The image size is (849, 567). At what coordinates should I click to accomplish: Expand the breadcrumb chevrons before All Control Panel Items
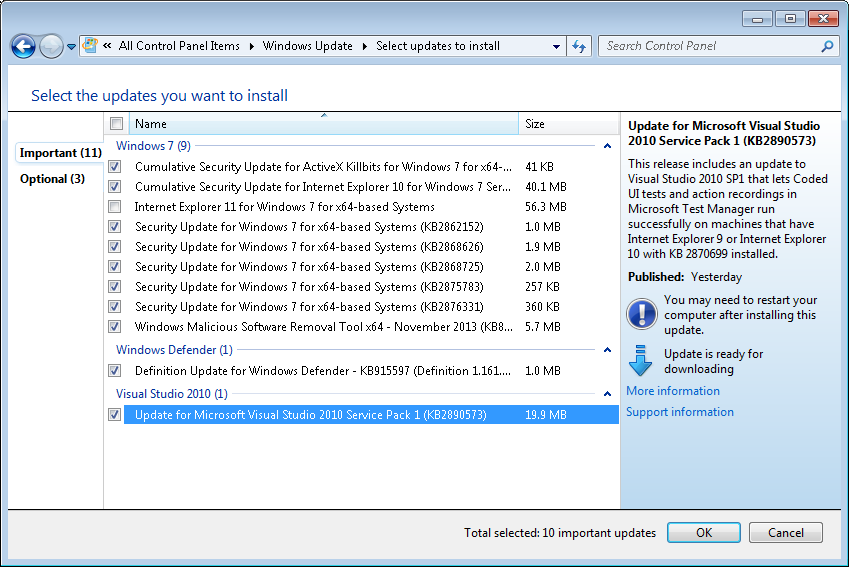107,46
